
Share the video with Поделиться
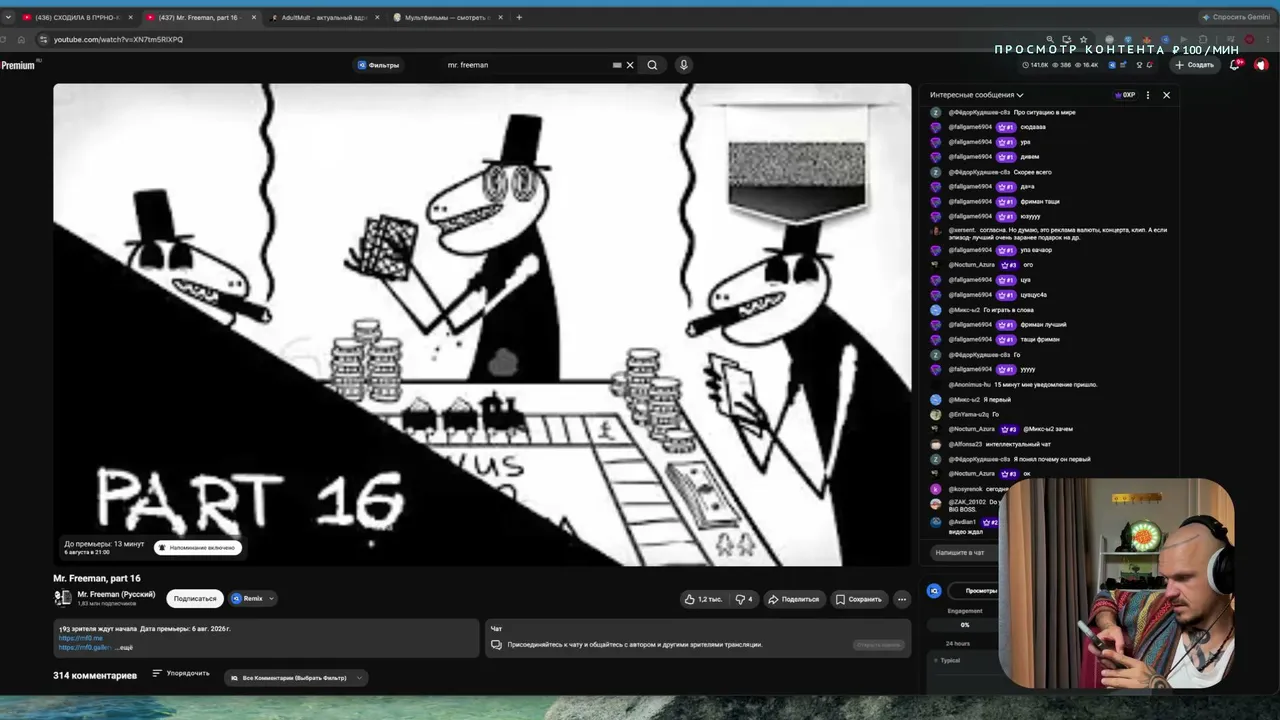793,599
